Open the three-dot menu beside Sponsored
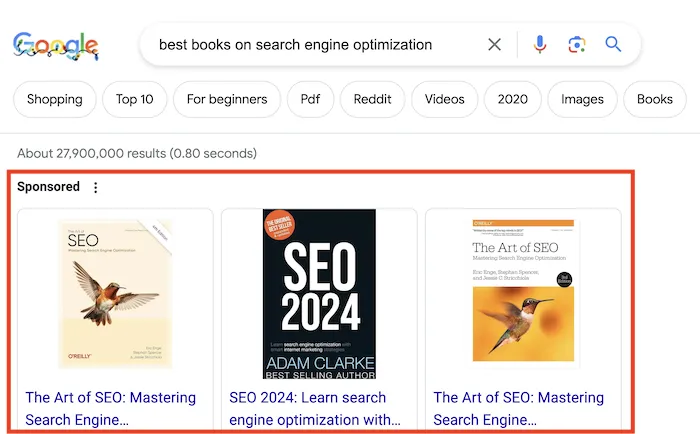The image size is (700, 434). (x=96, y=187)
